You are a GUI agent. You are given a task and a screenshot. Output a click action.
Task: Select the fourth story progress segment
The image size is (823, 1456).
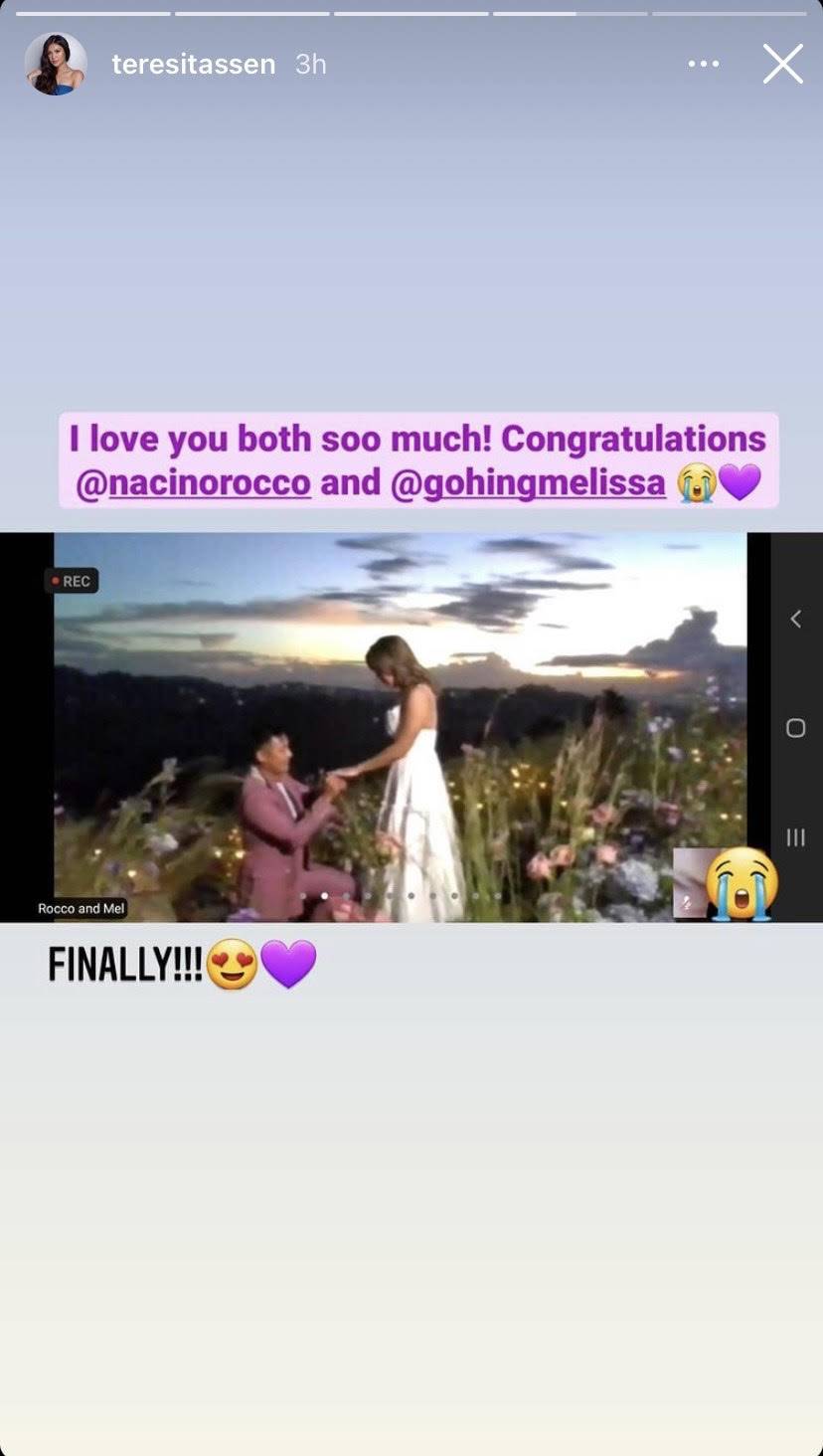[571, 14]
